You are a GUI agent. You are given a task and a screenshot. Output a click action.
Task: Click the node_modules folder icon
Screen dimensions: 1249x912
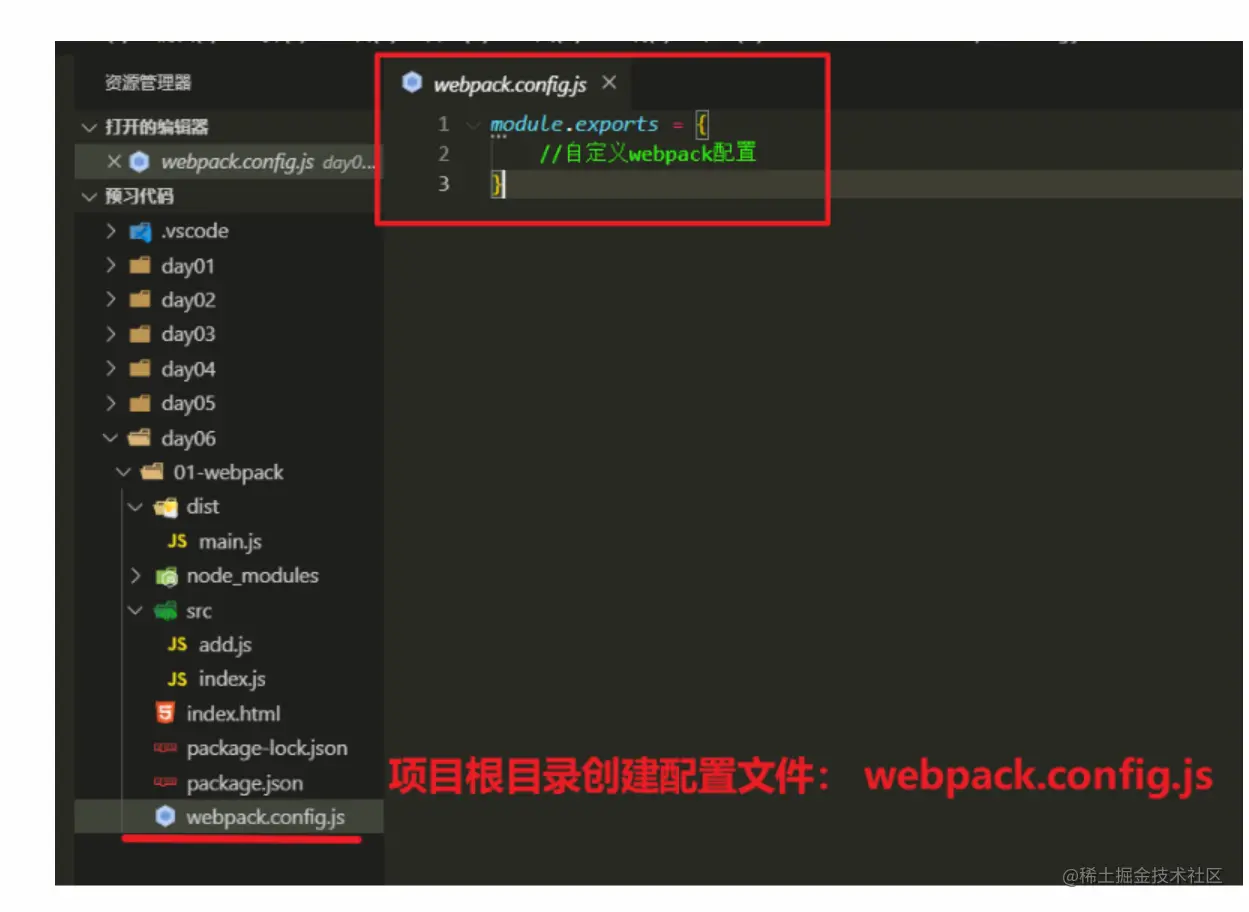point(166,577)
